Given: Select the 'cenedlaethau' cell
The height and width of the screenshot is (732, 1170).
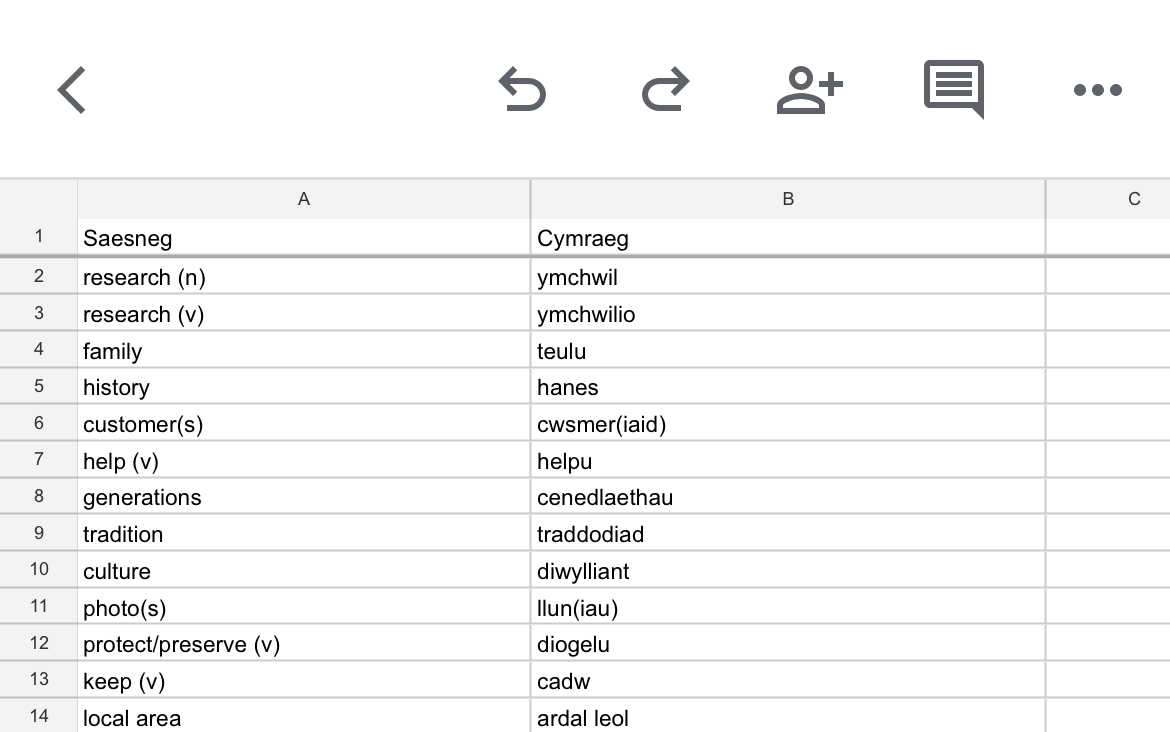Looking at the screenshot, I should [x=788, y=496].
